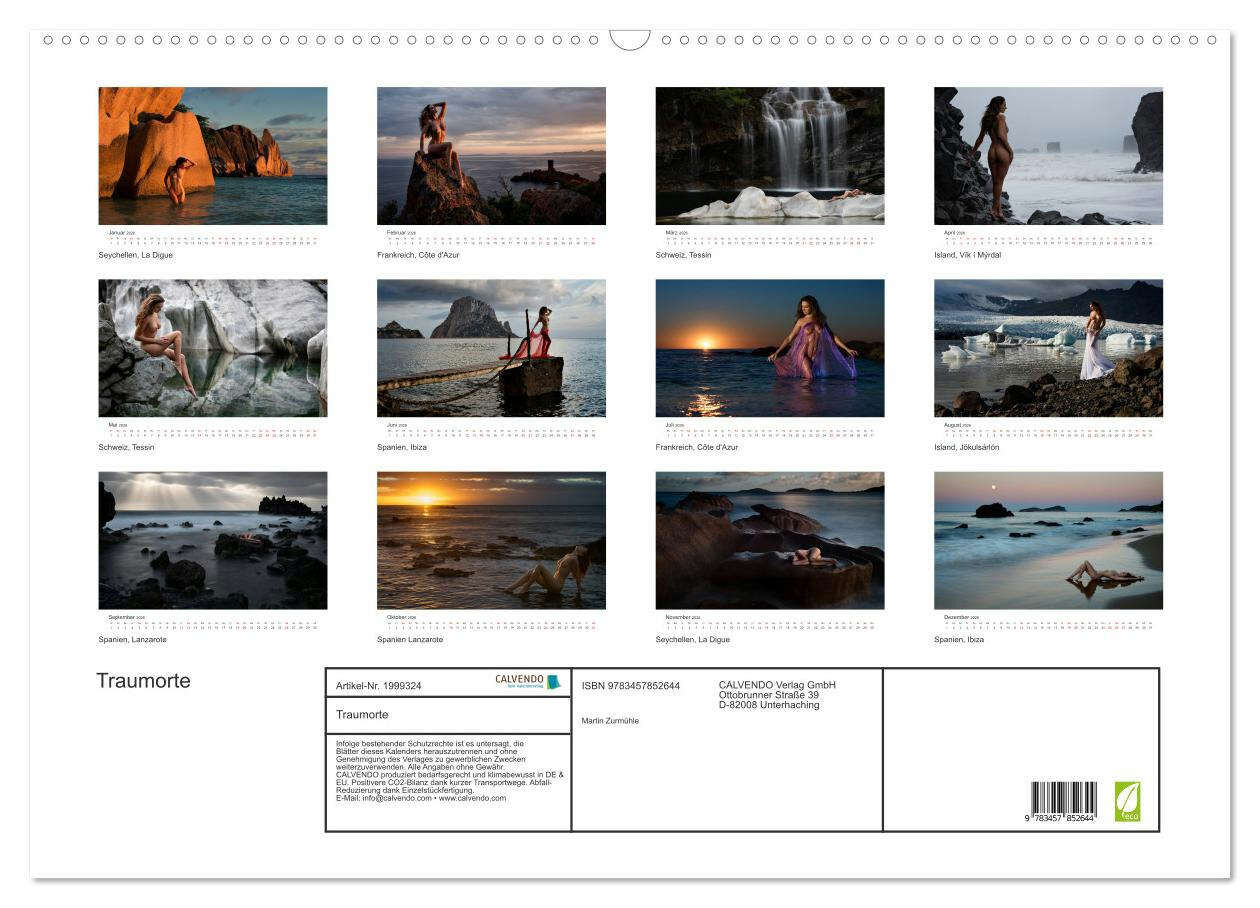Screen dimensions: 1260x908
Task: Select the March waterfall photo
Action: tap(769, 156)
